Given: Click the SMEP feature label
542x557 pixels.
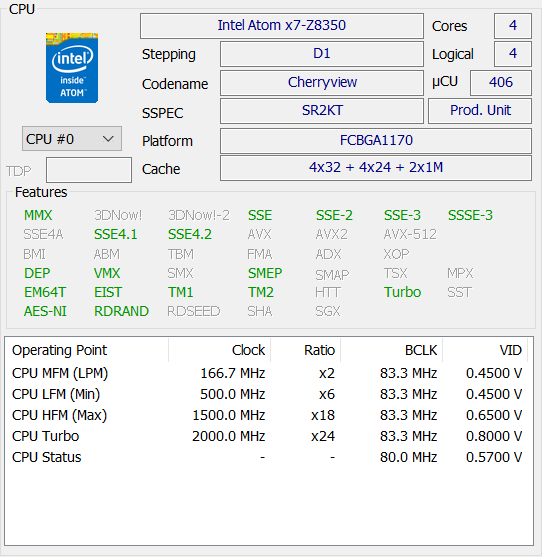Looking at the screenshot, I should click(x=265, y=274).
